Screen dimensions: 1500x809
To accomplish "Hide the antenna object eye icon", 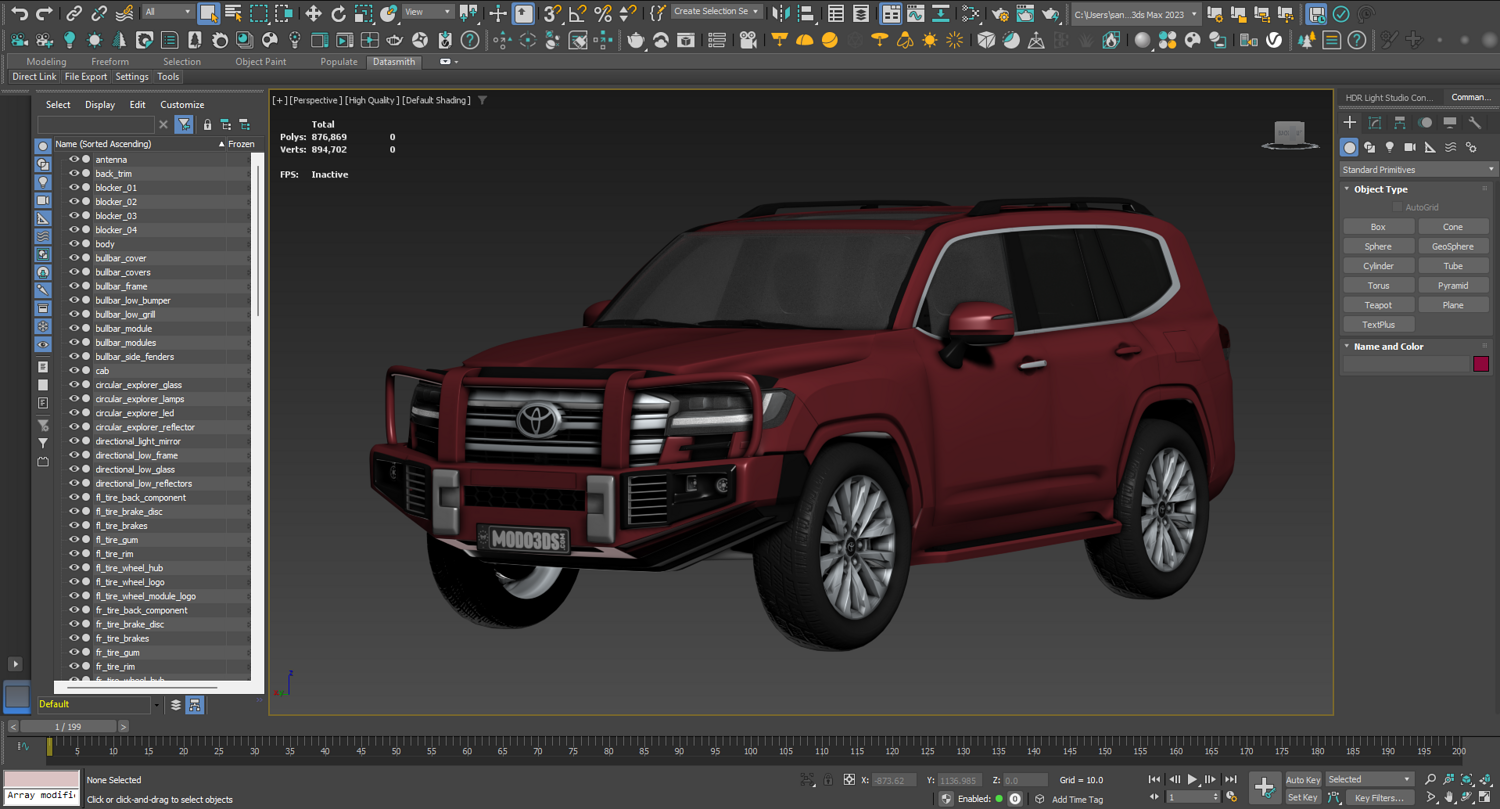I will pos(74,159).
